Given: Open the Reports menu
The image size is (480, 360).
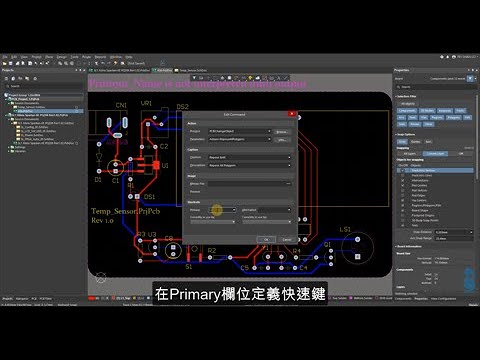Looking at the screenshot, I should [x=100, y=57].
